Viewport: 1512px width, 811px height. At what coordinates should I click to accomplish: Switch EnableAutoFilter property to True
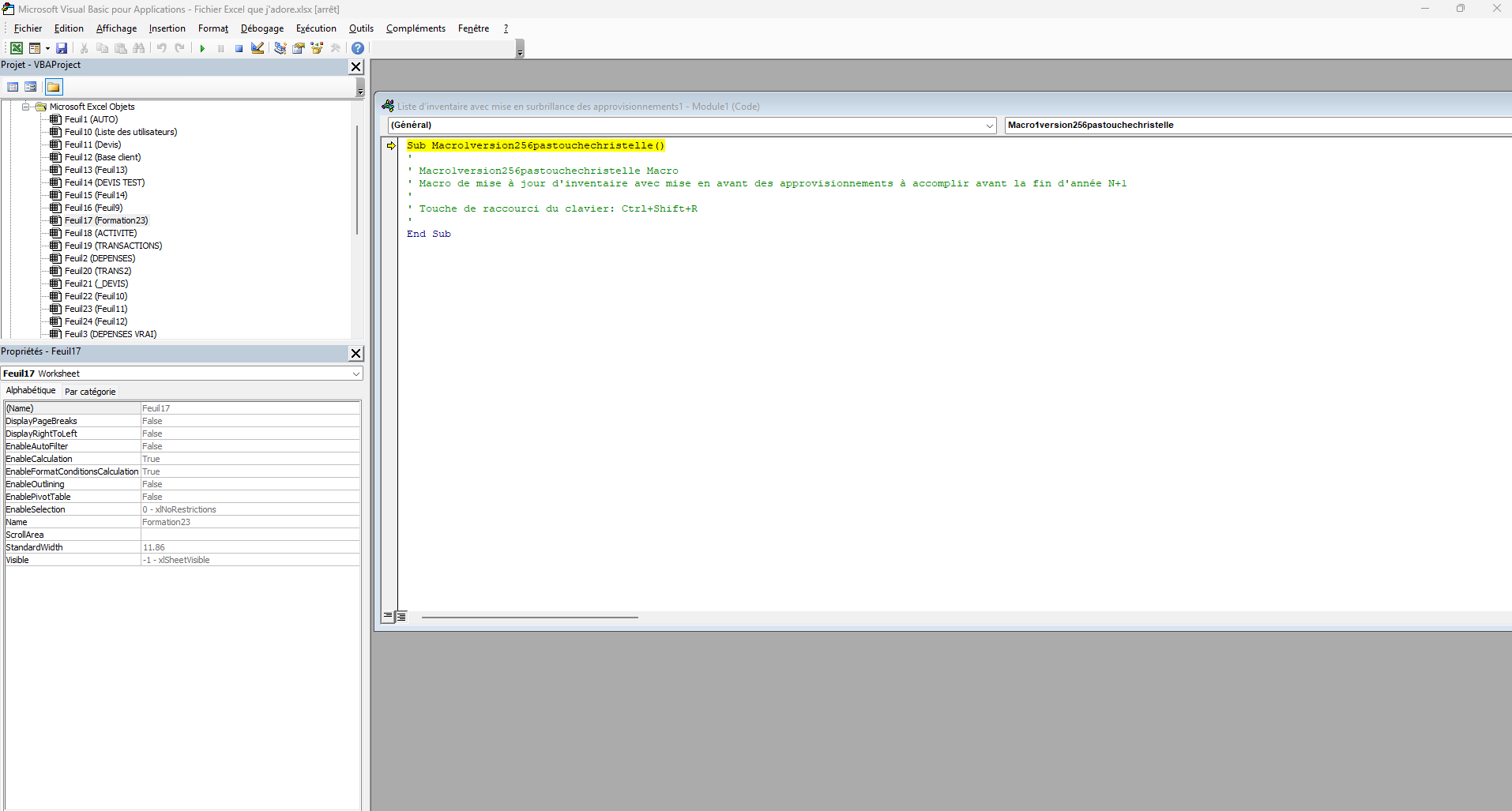click(249, 445)
